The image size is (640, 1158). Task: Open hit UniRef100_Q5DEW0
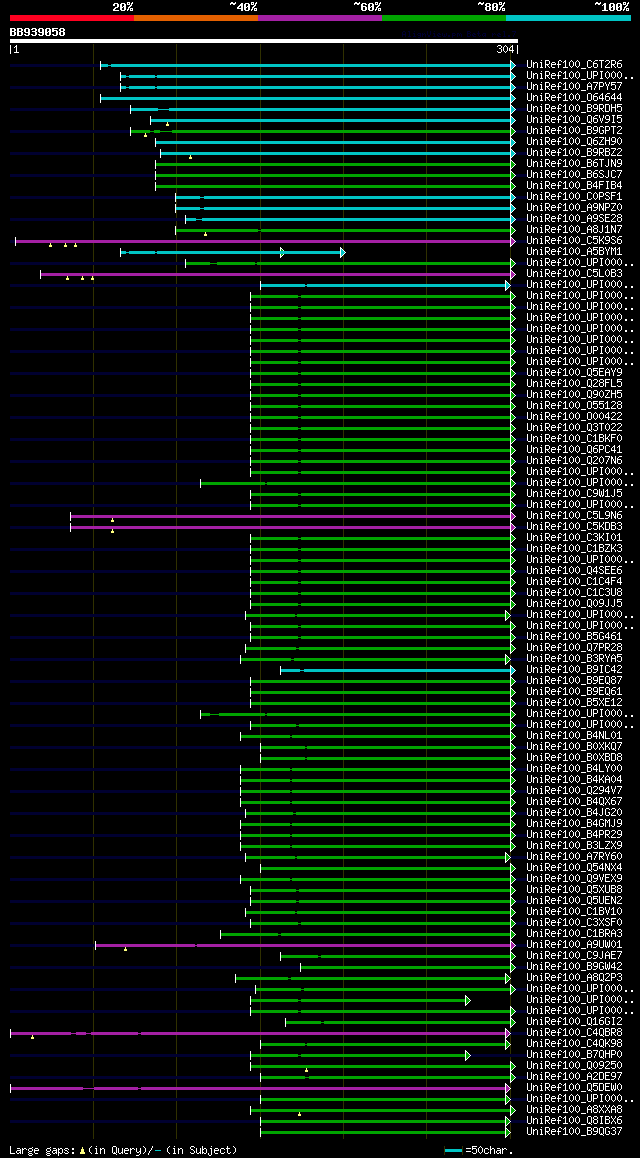coord(574,1087)
